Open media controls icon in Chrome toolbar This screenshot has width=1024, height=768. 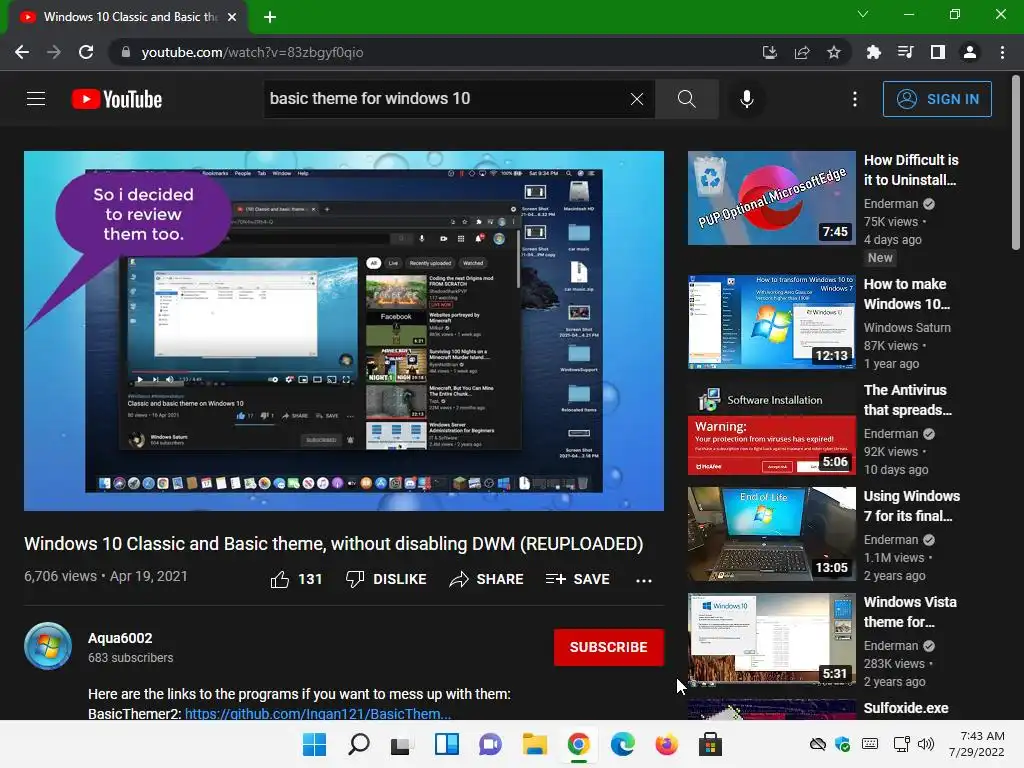[x=906, y=52]
